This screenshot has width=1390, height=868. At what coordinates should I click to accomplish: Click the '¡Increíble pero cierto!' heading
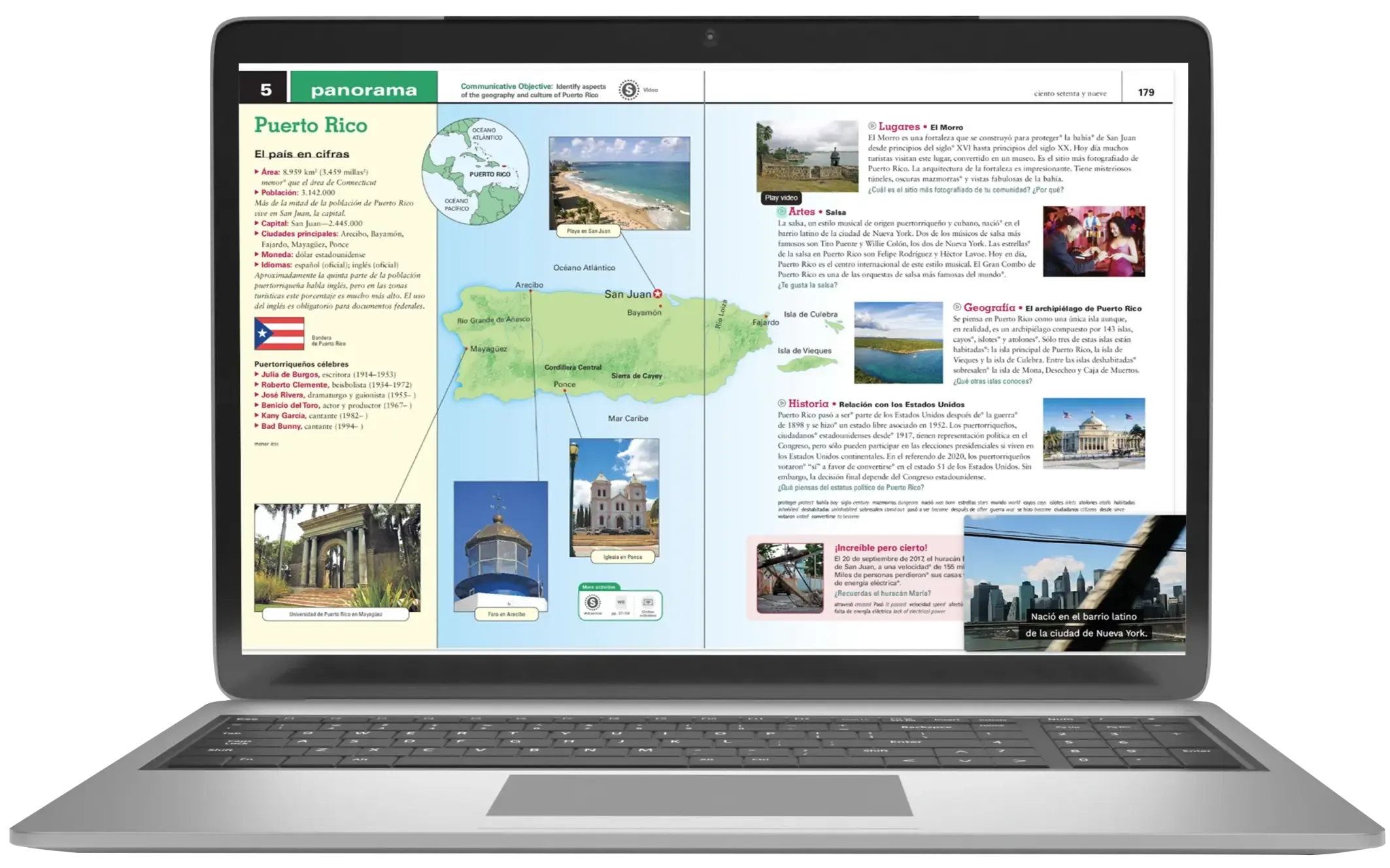880,548
